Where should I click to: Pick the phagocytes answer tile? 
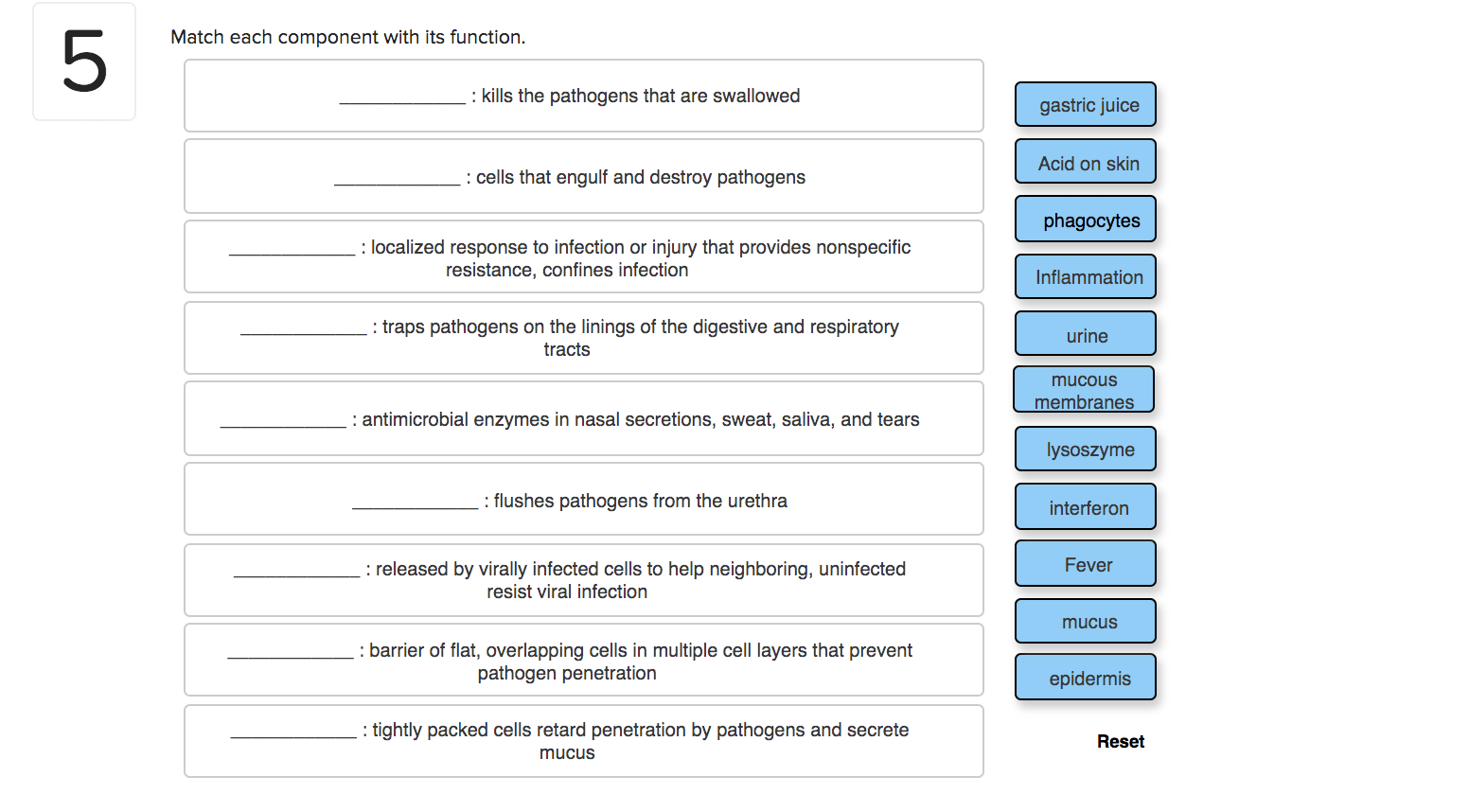pyautogui.click(x=1086, y=220)
